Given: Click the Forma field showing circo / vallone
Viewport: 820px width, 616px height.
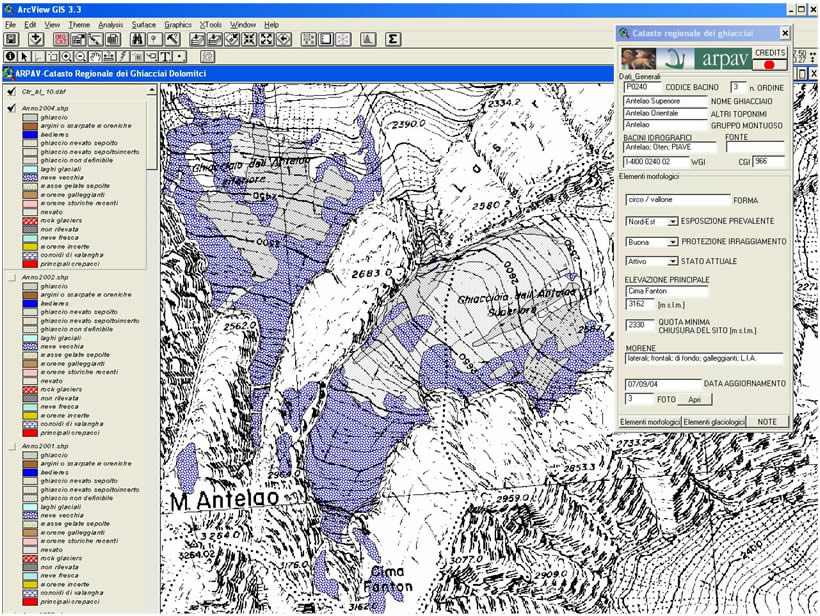Looking at the screenshot, I should (677, 200).
